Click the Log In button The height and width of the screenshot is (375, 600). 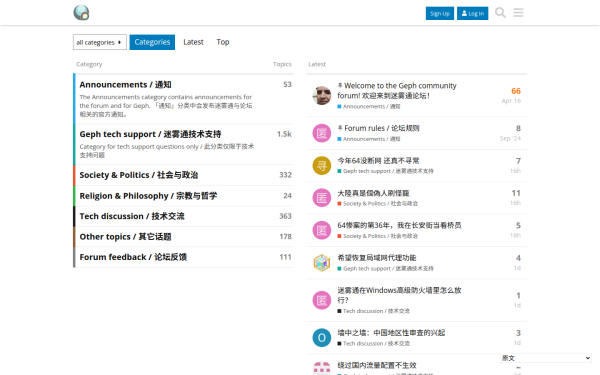pyautogui.click(x=473, y=13)
